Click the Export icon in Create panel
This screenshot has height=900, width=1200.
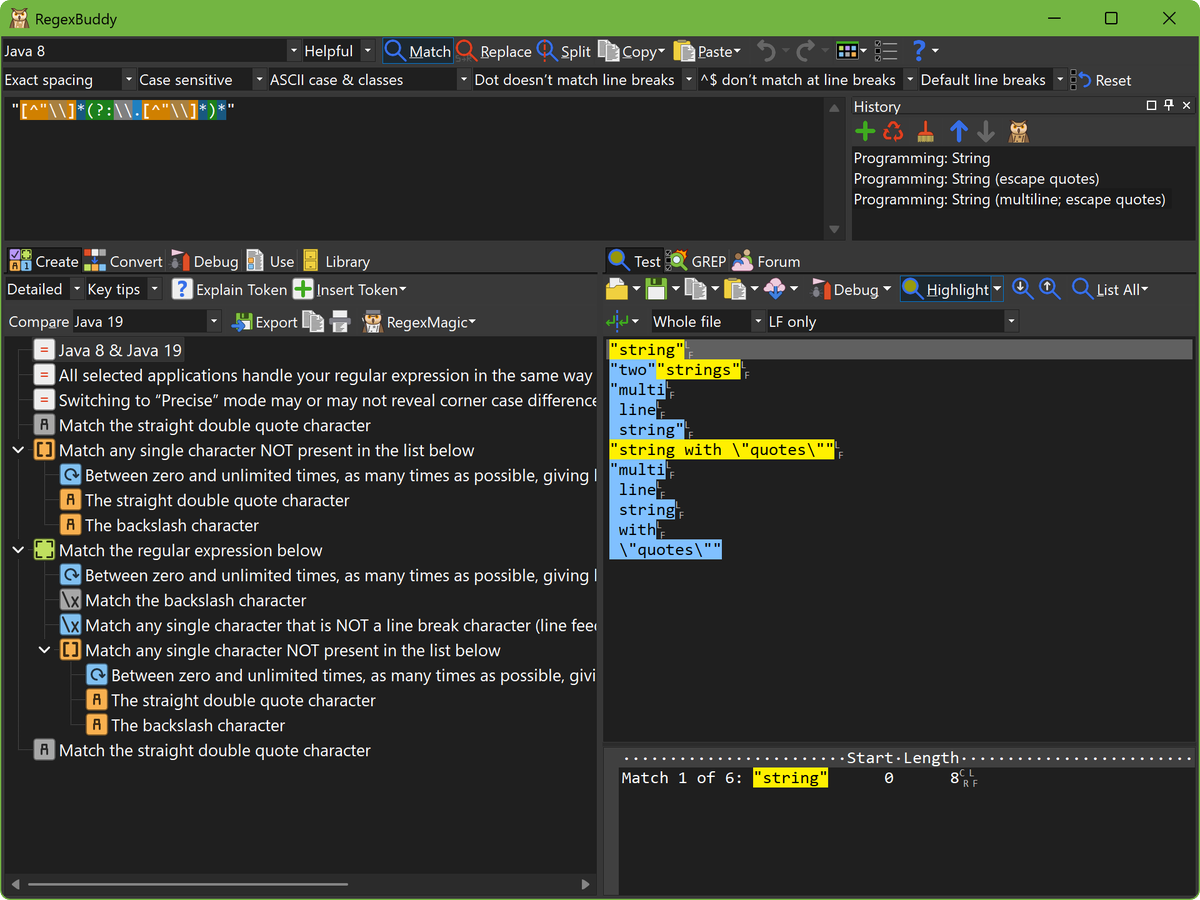click(242, 322)
